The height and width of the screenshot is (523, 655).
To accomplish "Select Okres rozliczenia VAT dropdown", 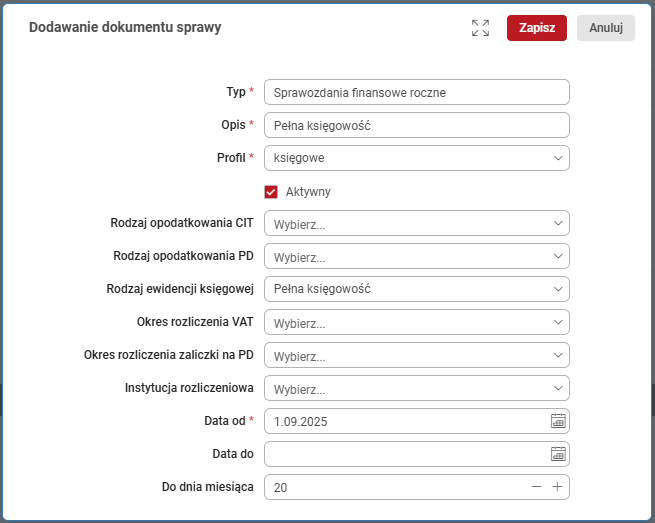I will [x=416, y=323].
